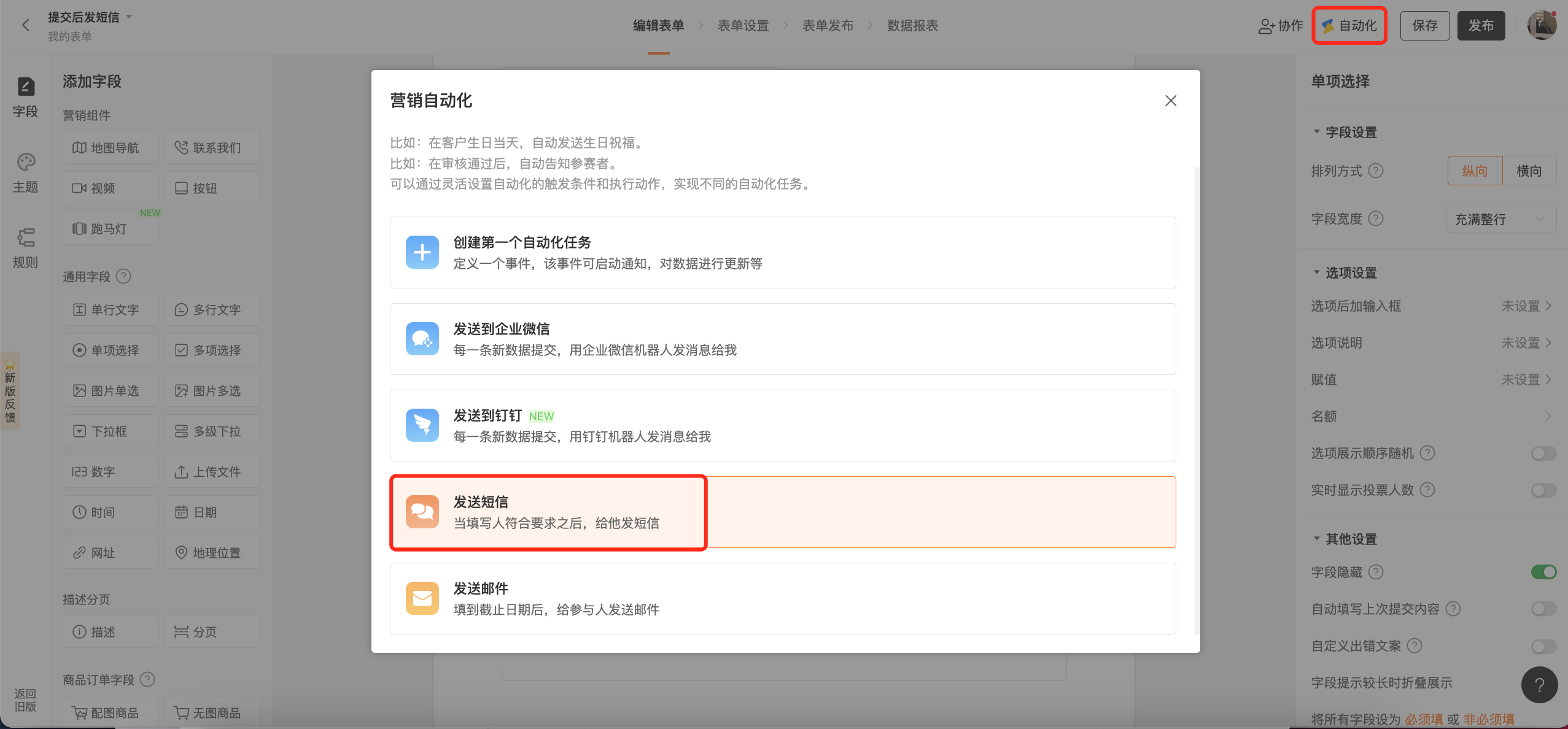Click the back arrow icon
The width and height of the screenshot is (1568, 729).
point(26,25)
